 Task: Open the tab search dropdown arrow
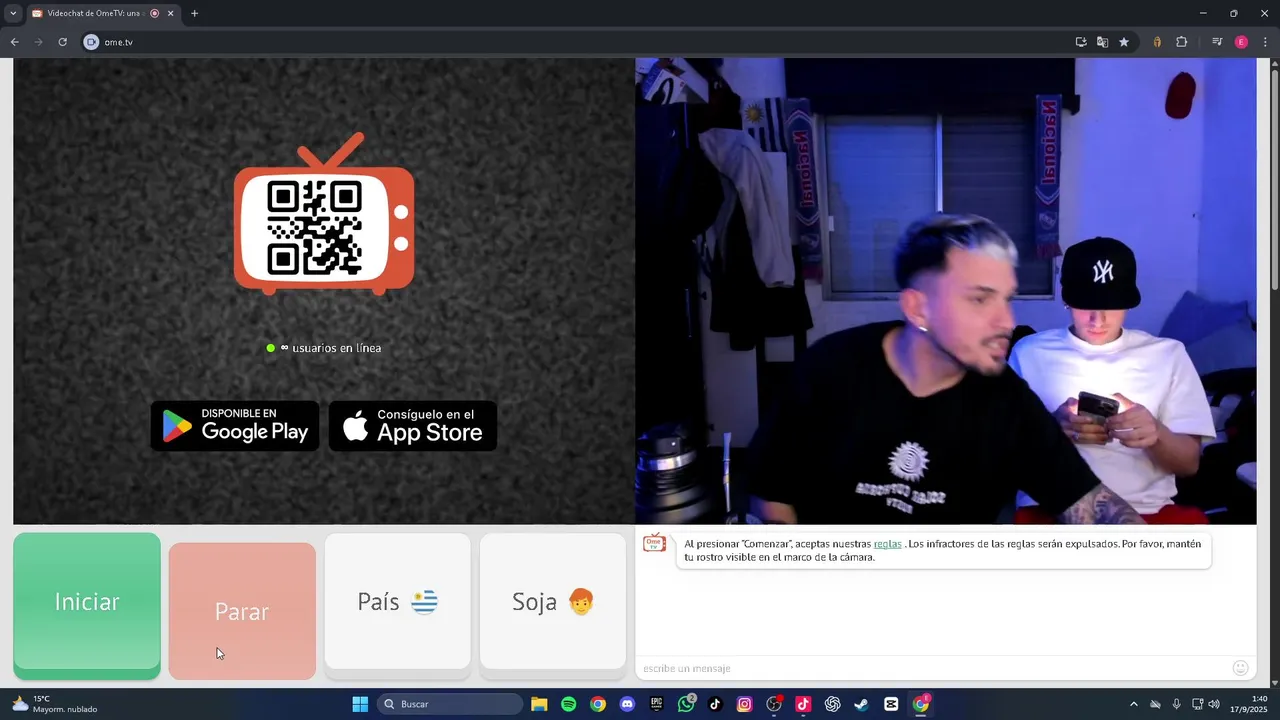[x=12, y=13]
